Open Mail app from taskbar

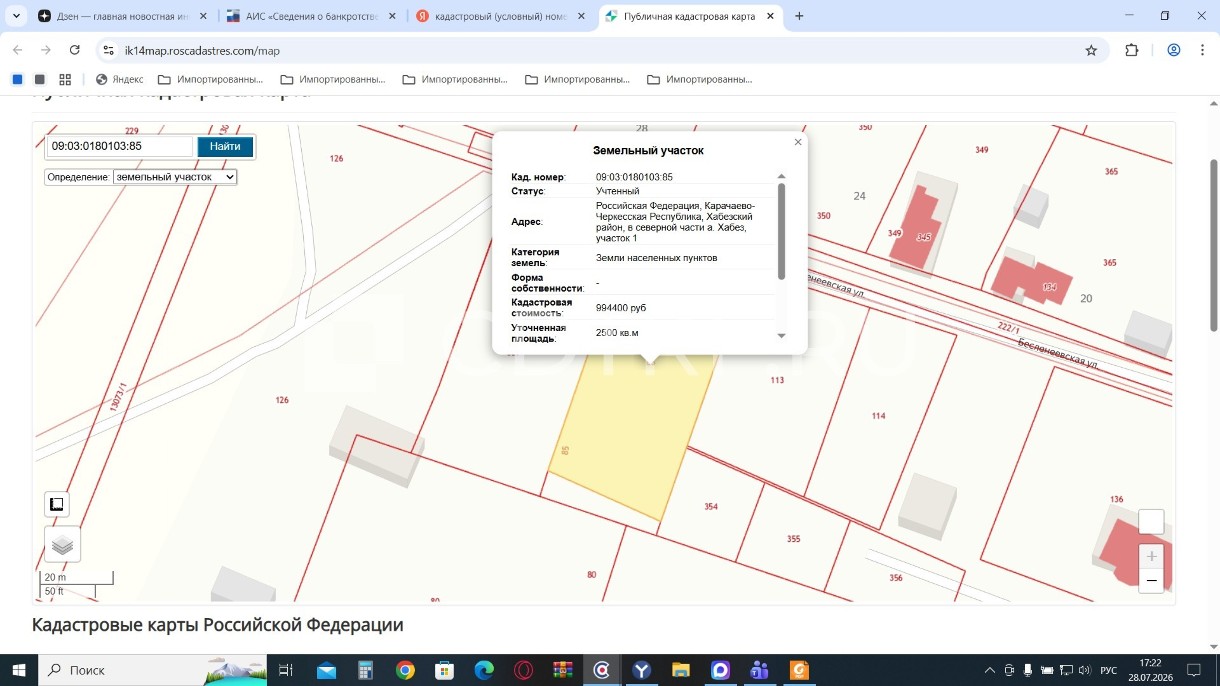327,670
